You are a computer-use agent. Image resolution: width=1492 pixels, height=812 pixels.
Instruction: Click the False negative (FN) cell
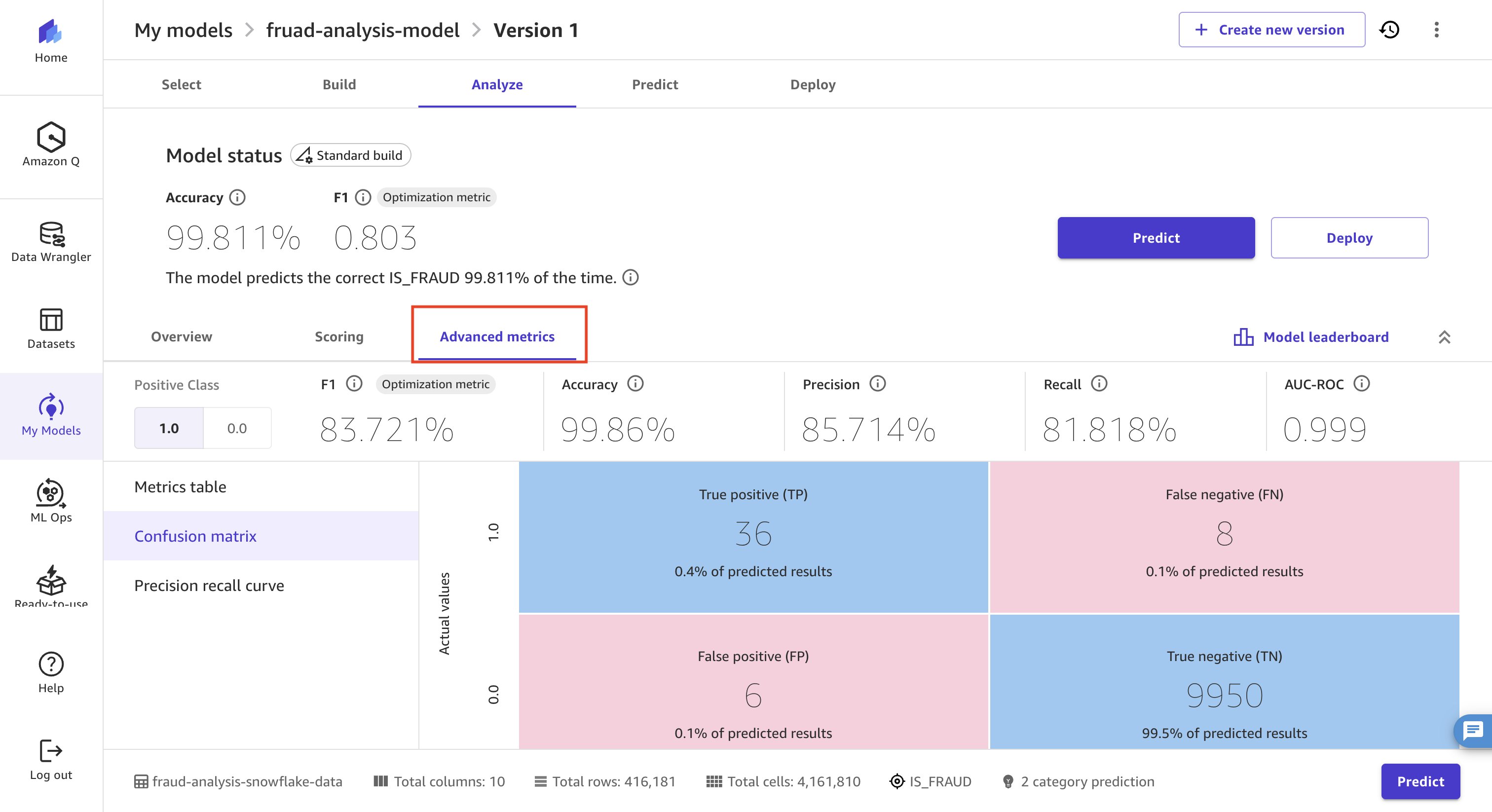(x=1225, y=537)
